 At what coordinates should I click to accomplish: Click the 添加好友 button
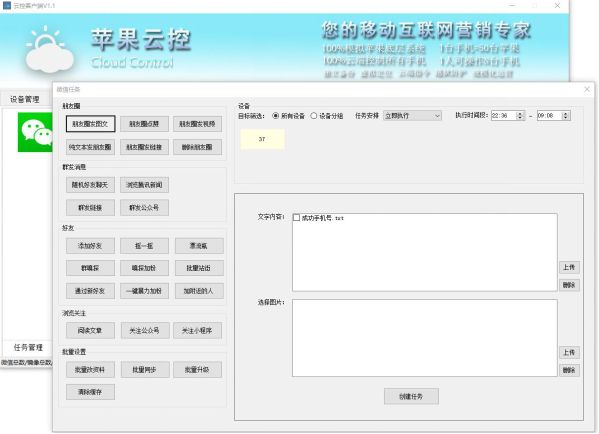(x=91, y=246)
